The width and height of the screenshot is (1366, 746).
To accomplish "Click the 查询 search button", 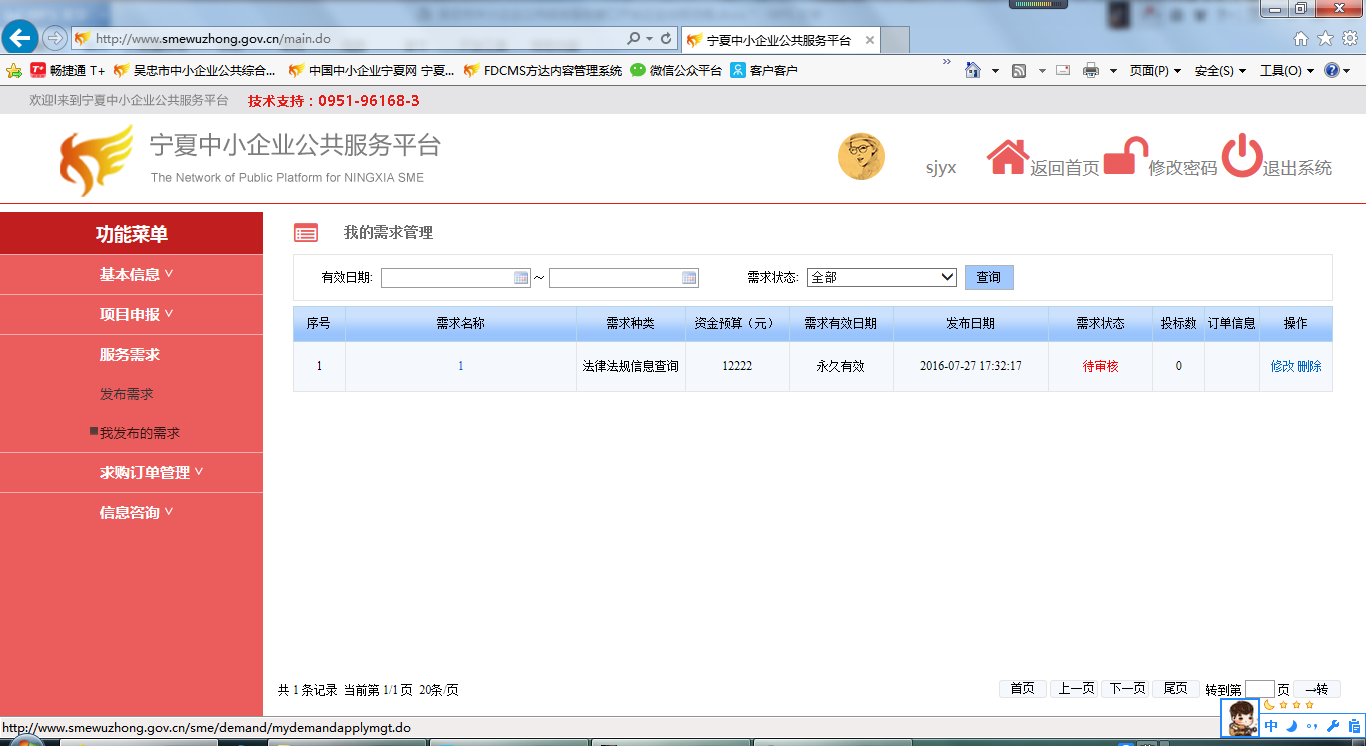I will tap(988, 278).
